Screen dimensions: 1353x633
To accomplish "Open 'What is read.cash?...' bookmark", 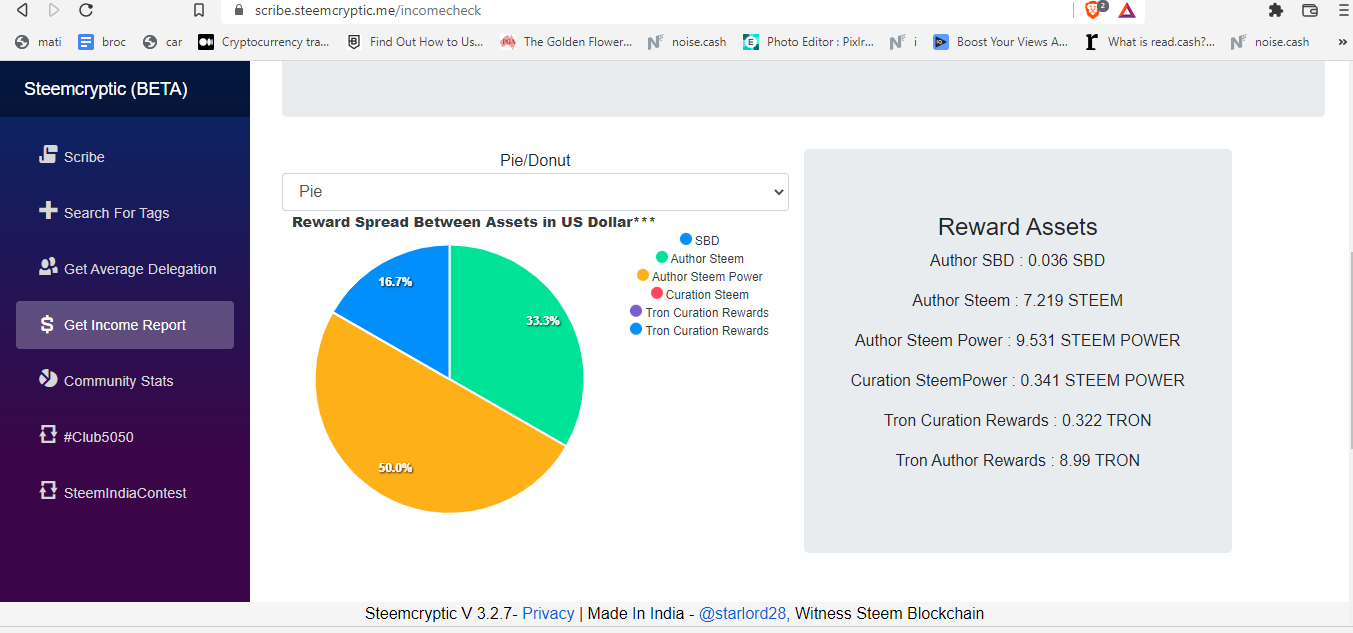I will 1151,42.
